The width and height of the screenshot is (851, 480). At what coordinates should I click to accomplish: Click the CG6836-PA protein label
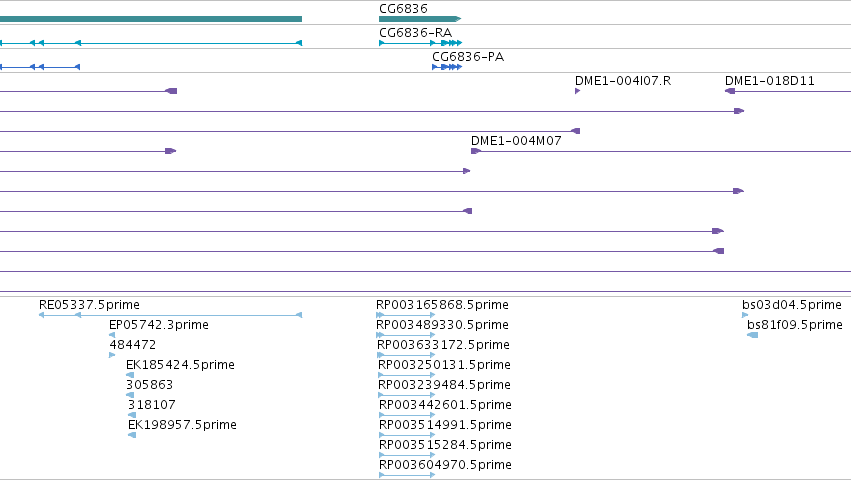(x=468, y=56)
